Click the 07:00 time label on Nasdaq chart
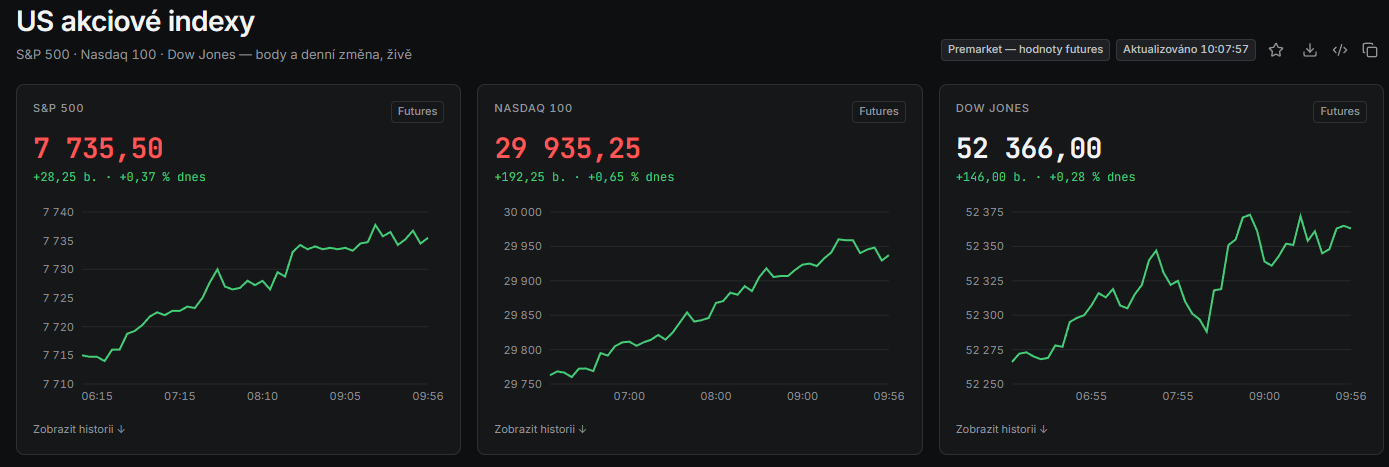 click(x=629, y=396)
